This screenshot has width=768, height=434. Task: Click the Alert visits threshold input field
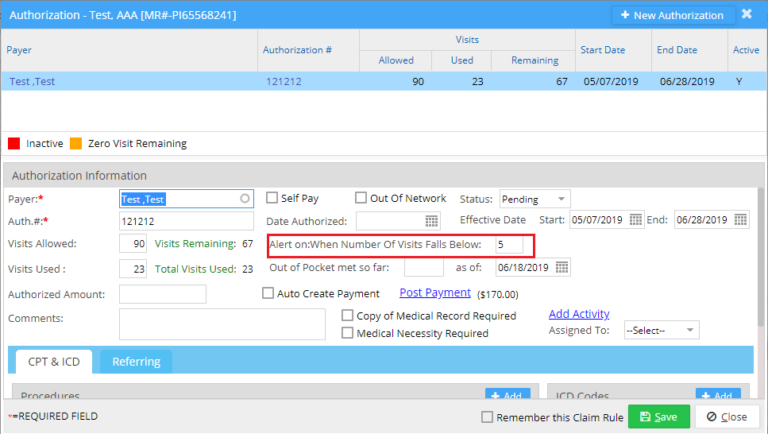click(508, 244)
